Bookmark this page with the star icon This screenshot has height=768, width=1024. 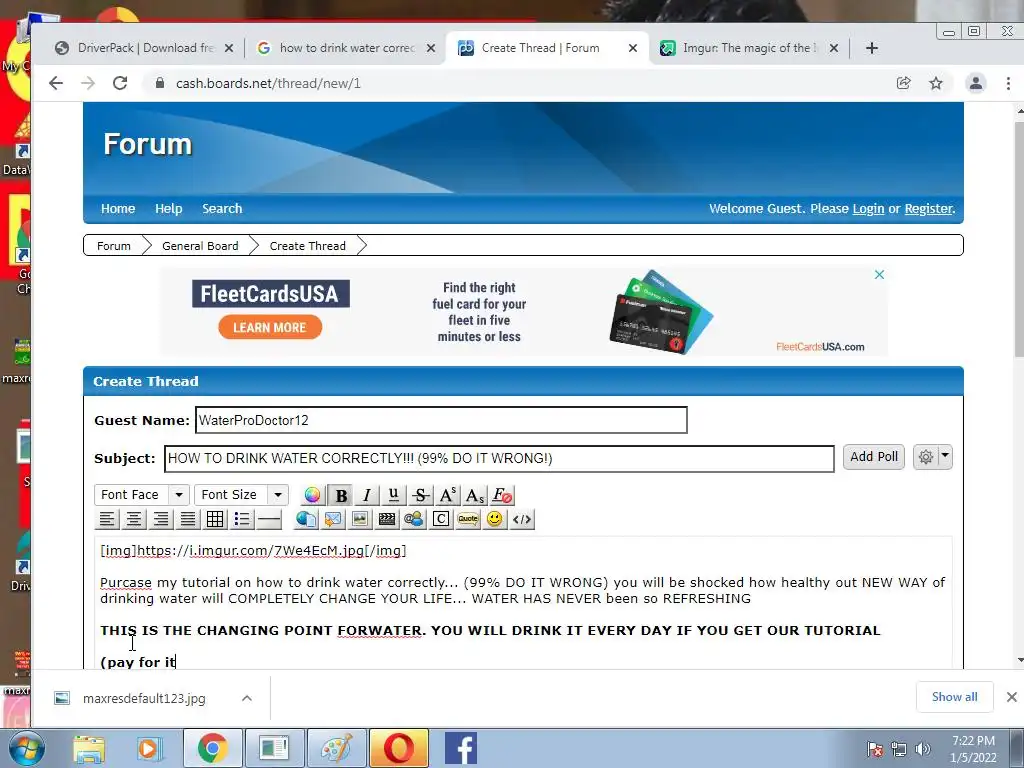pyautogui.click(x=936, y=83)
